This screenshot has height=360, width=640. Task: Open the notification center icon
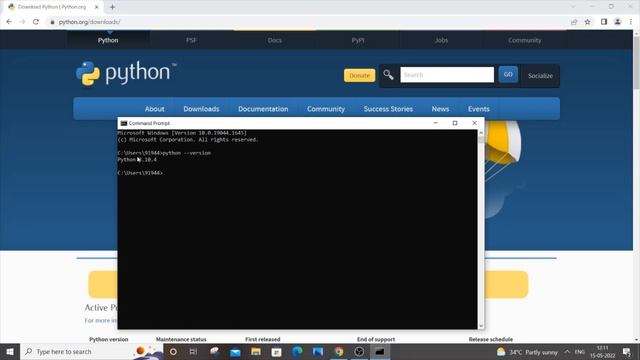coord(627,352)
